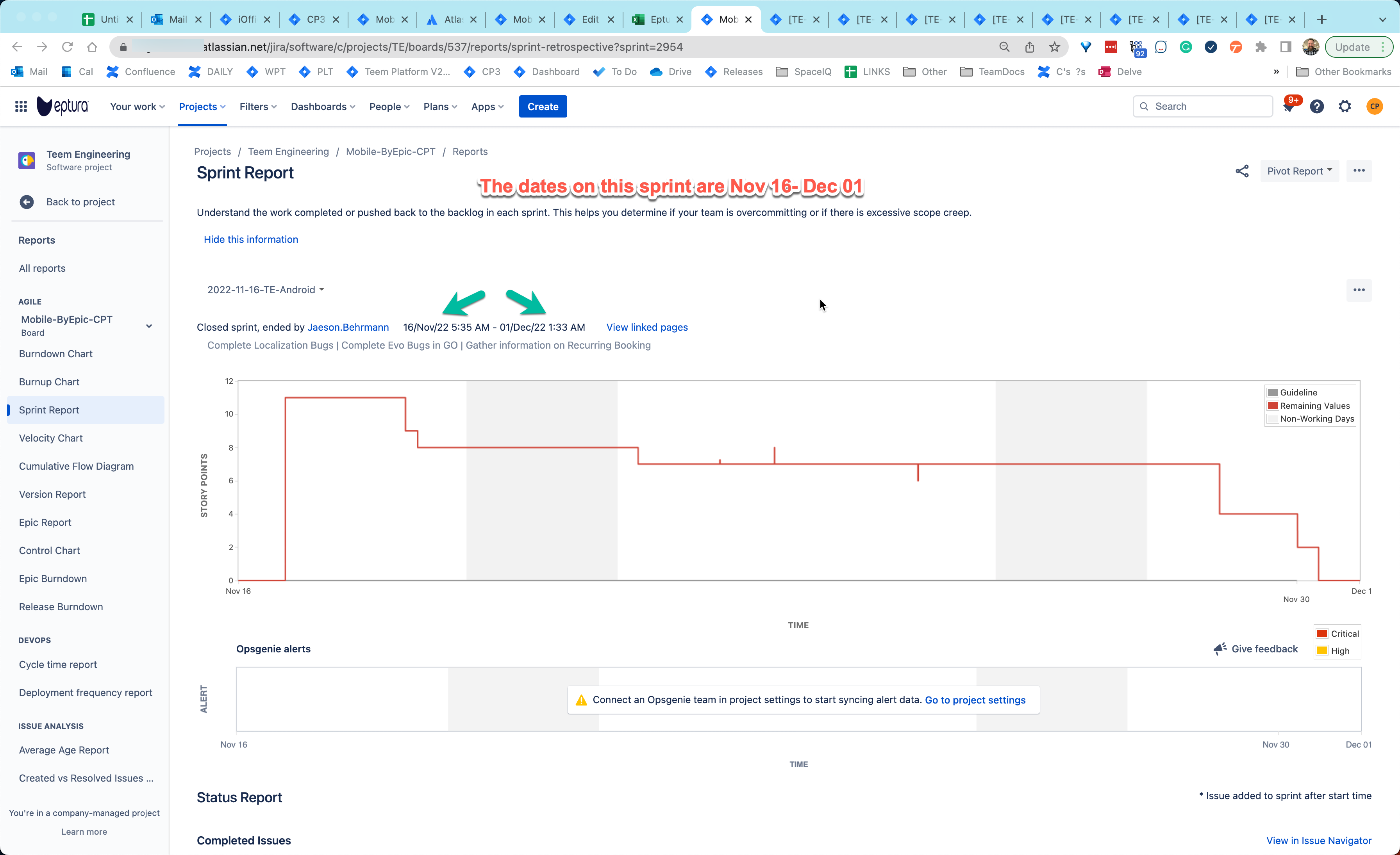This screenshot has height=855, width=1400.
Task: Click the View linked pages link
Action: tap(646, 327)
